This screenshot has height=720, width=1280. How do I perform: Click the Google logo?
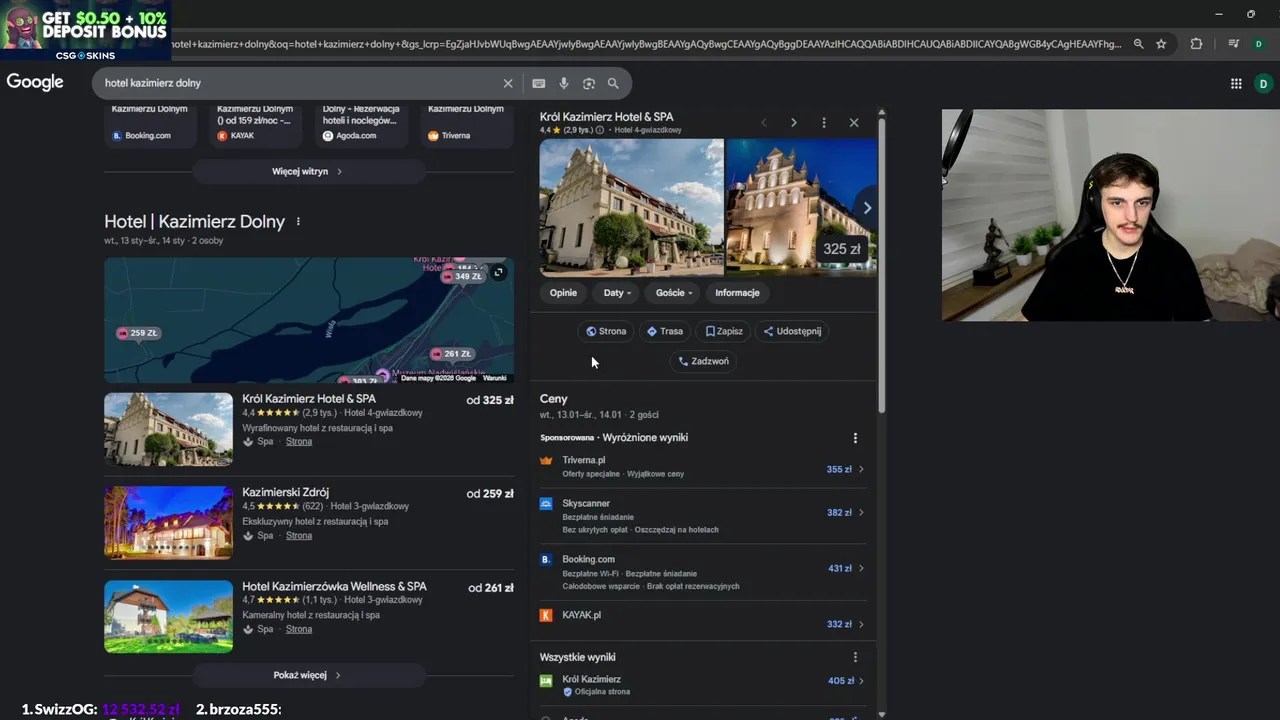(35, 83)
